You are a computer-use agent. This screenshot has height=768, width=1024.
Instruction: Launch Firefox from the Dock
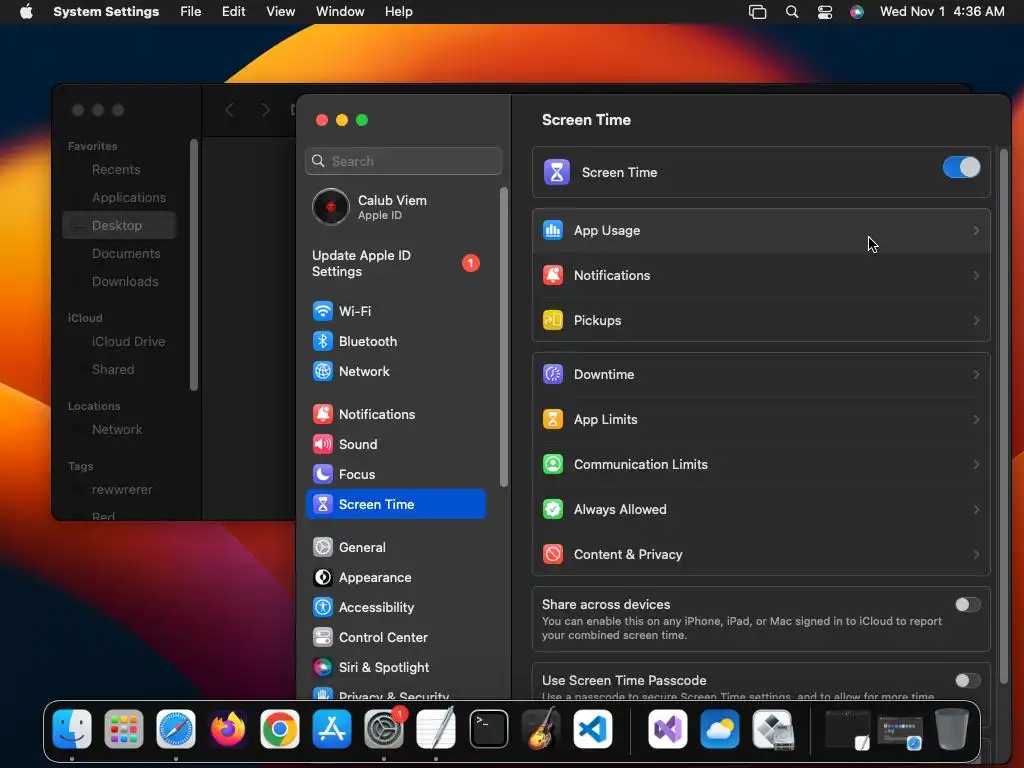tap(228, 729)
